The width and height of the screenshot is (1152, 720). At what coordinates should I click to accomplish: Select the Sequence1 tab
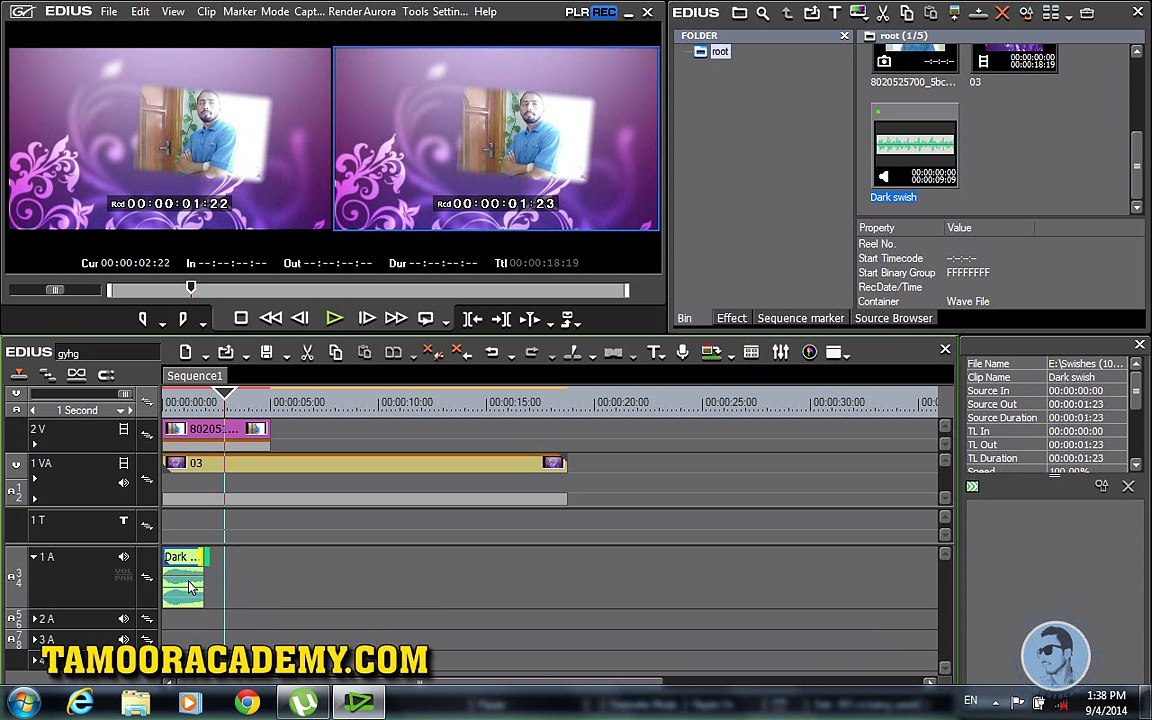pyautogui.click(x=195, y=376)
